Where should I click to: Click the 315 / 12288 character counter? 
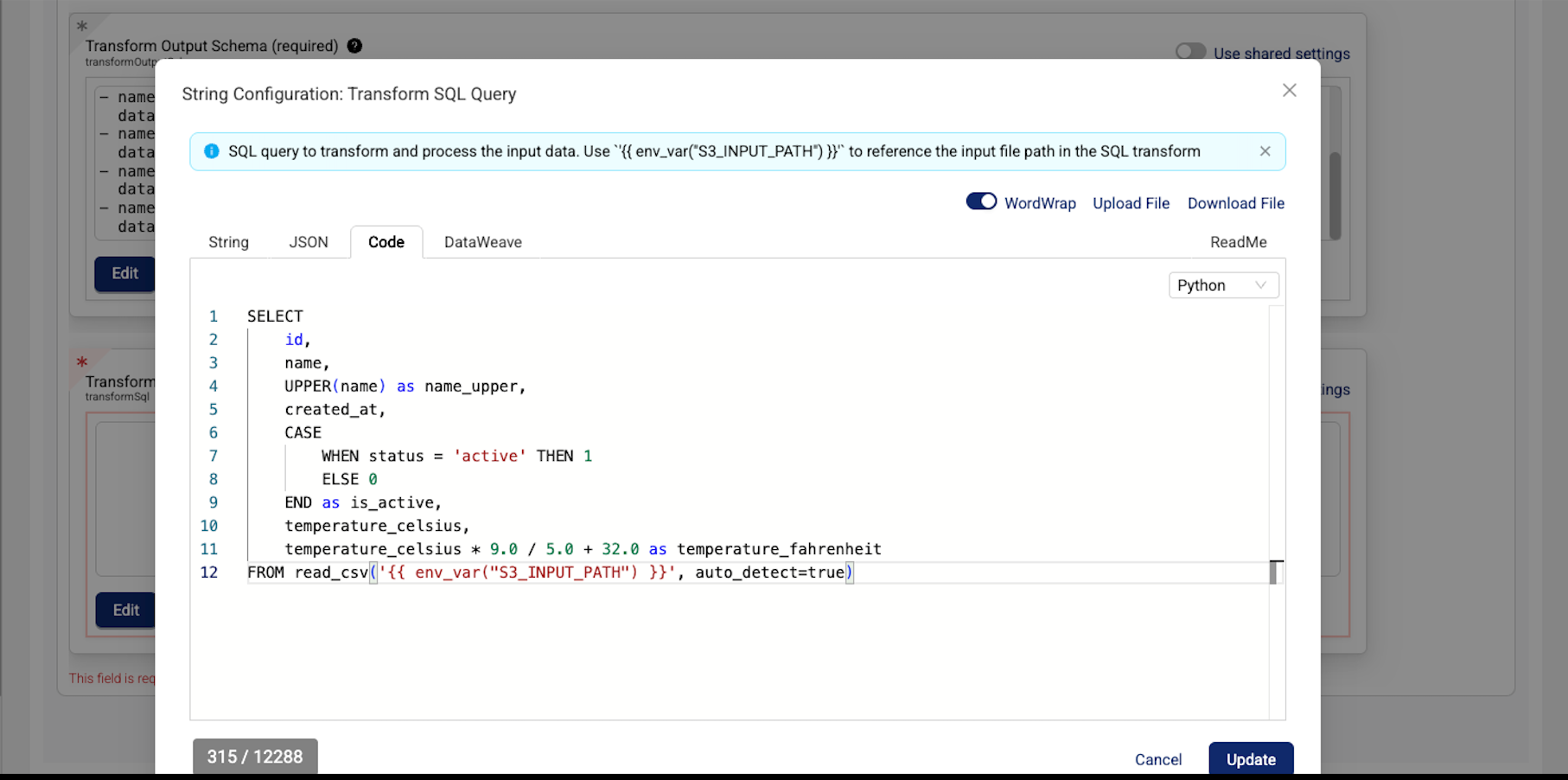point(255,757)
